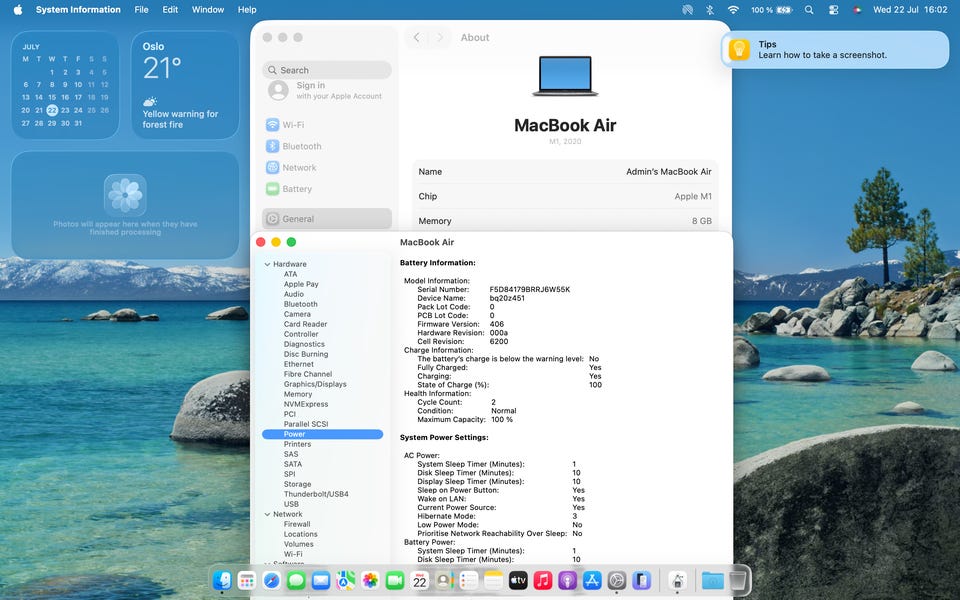
Task: Click Wi-Fi status icon in menu bar
Action: [733, 10]
